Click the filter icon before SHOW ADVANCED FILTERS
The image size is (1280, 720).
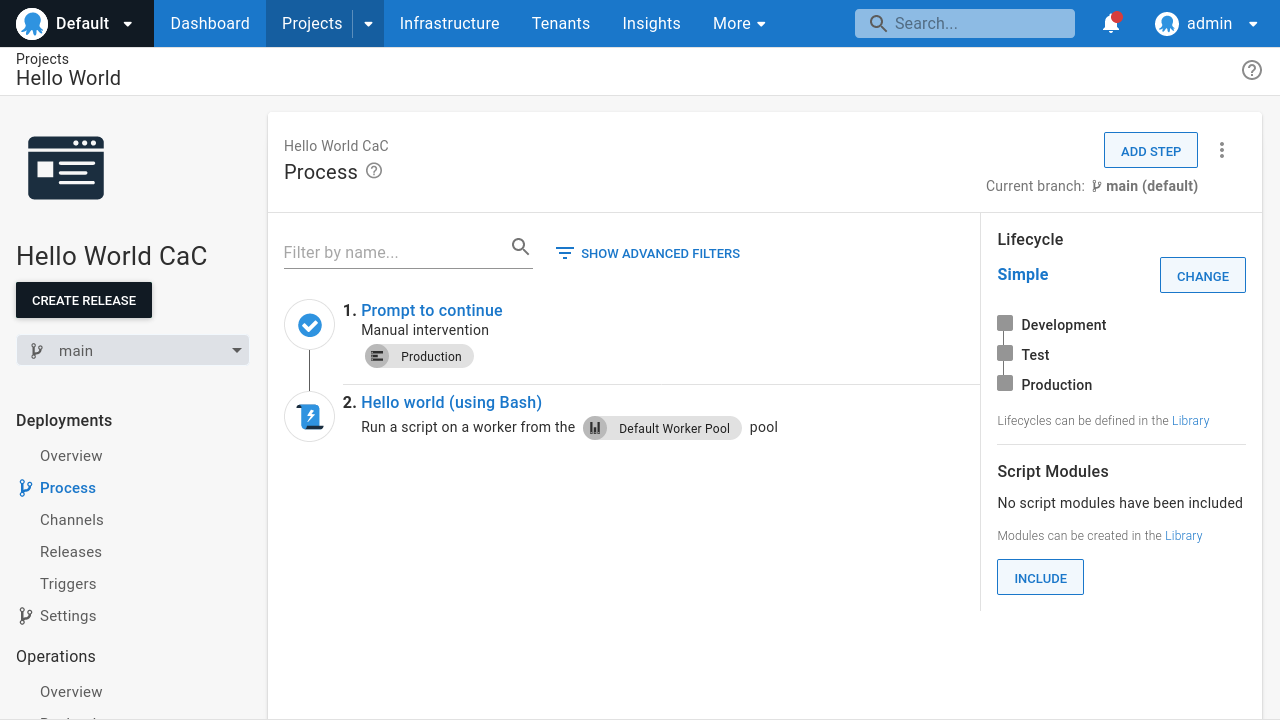tap(564, 253)
